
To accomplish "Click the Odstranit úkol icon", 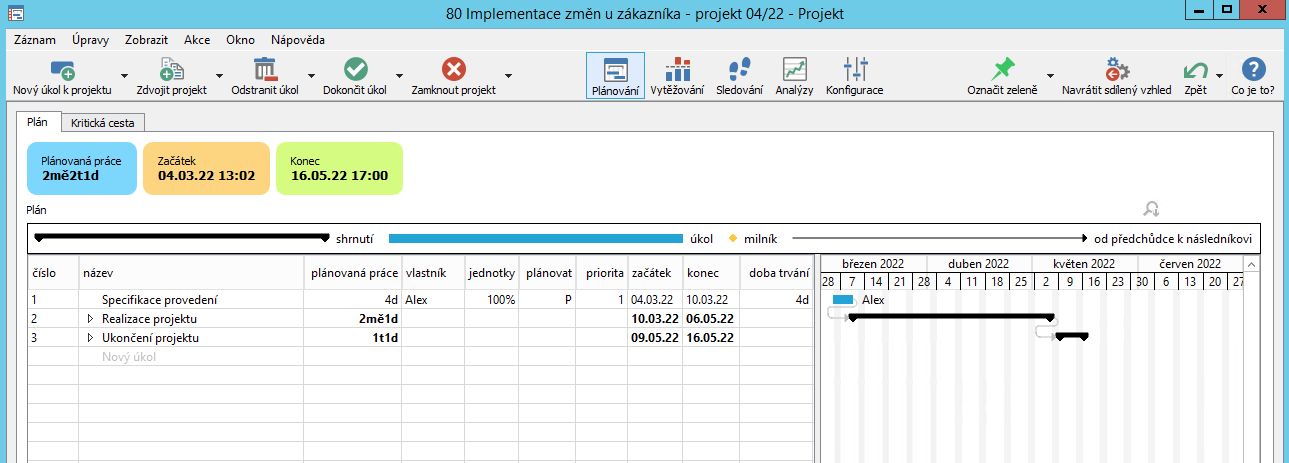I will click(265, 70).
